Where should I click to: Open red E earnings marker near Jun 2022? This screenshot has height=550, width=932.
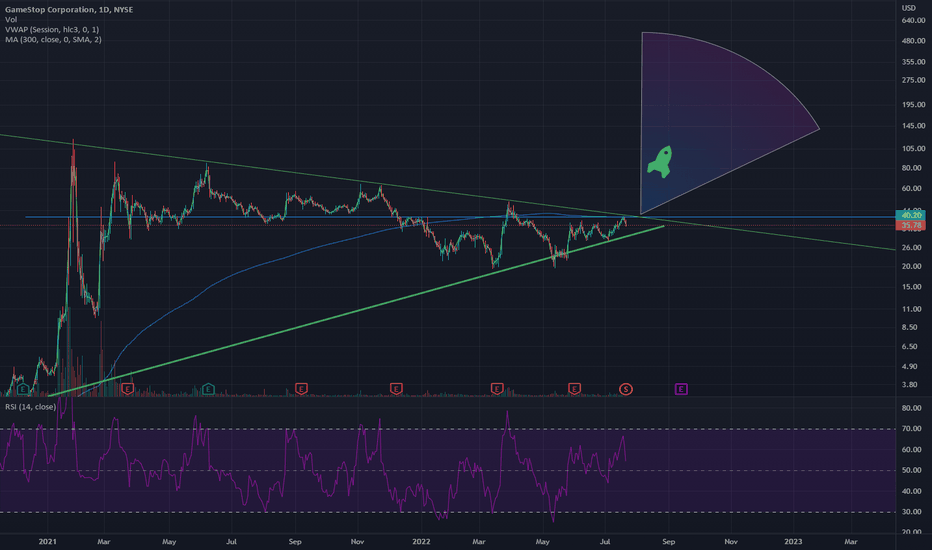[x=574, y=389]
